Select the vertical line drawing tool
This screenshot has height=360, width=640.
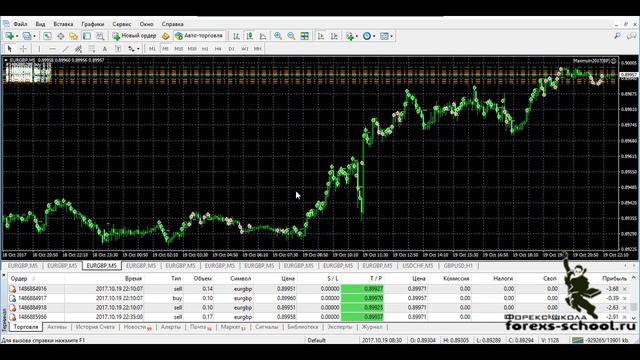coord(39,49)
